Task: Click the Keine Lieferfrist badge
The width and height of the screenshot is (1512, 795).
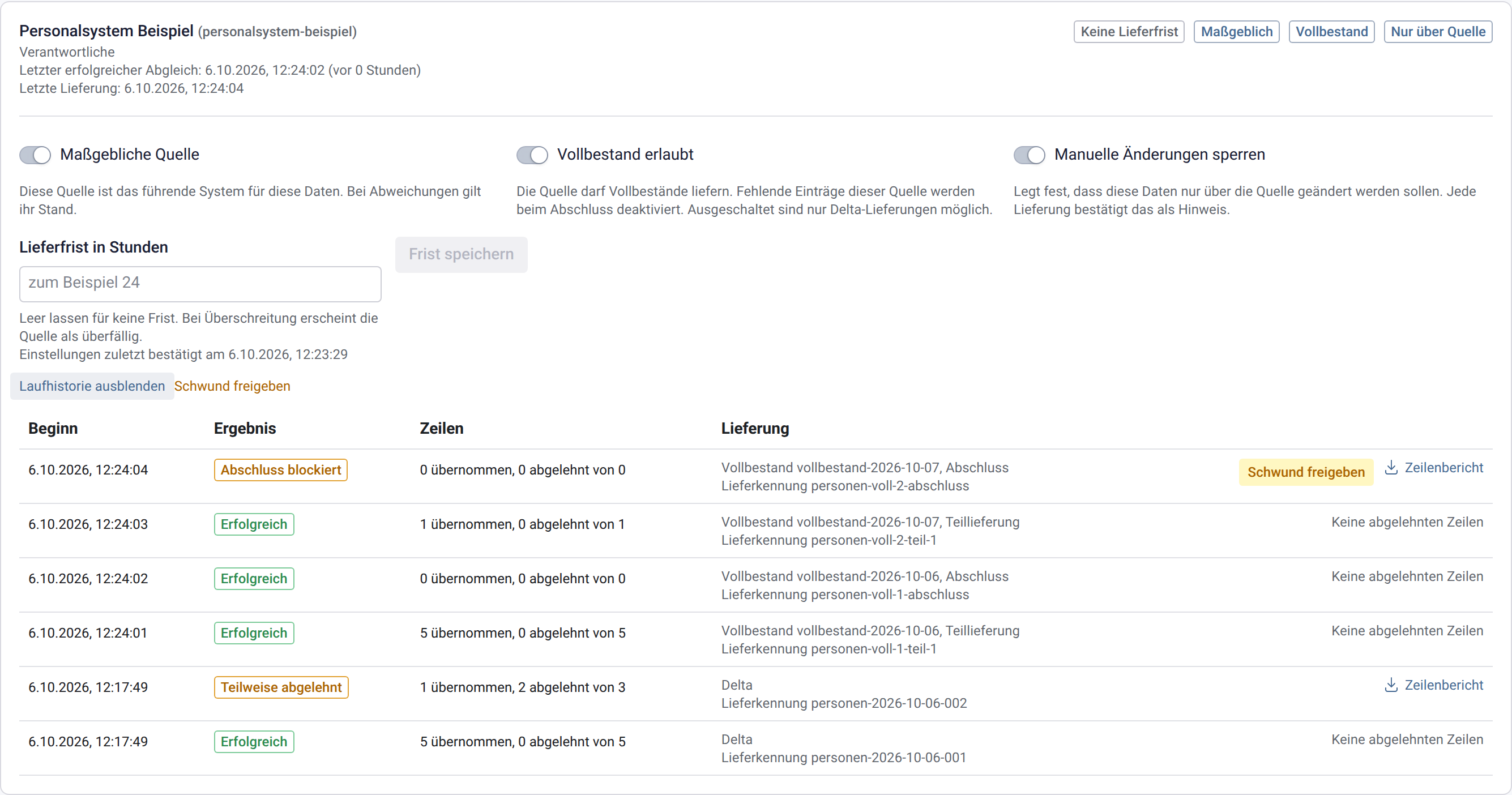Action: [x=1129, y=32]
